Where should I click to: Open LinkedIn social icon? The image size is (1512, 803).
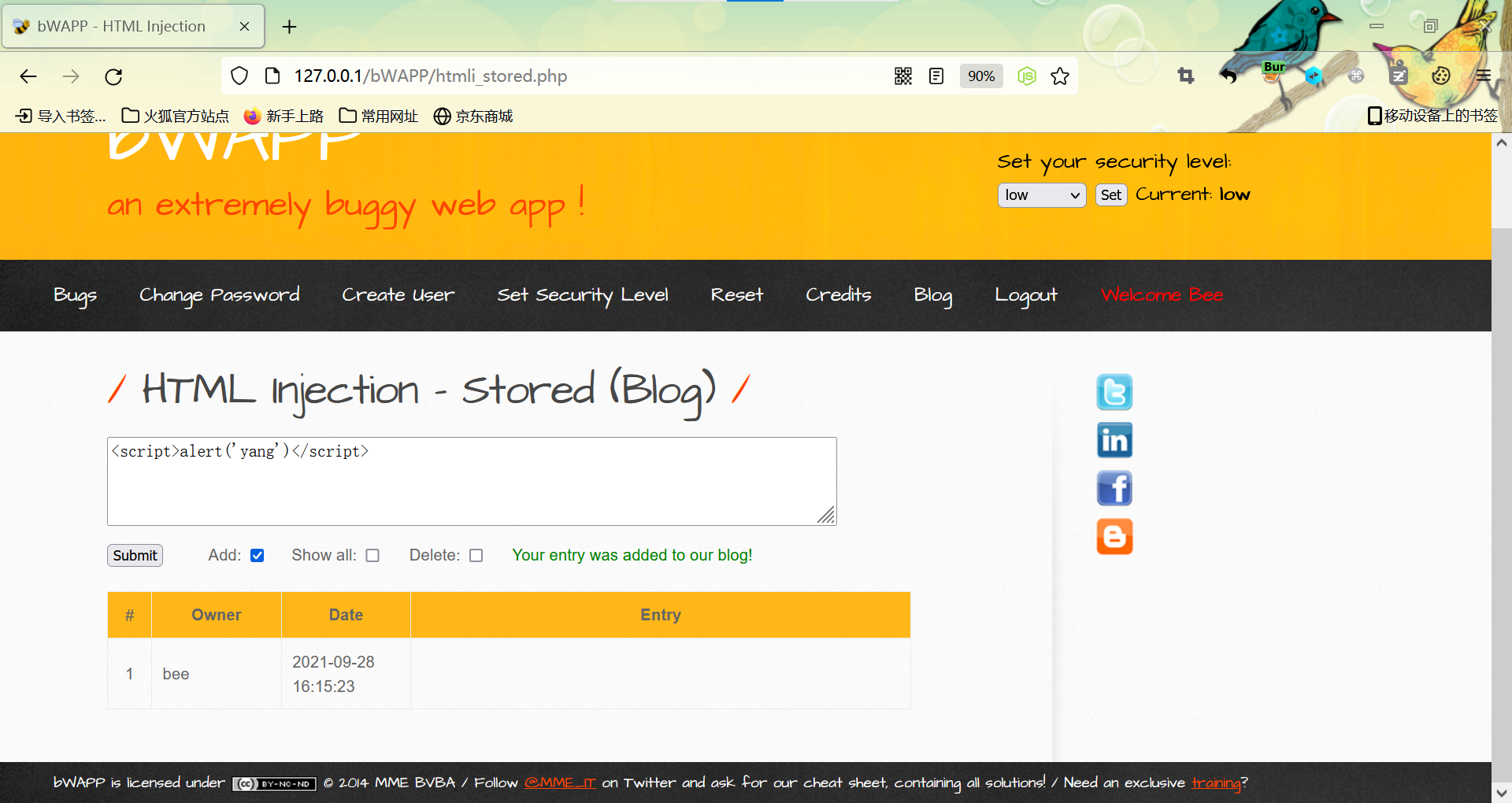(x=1114, y=440)
